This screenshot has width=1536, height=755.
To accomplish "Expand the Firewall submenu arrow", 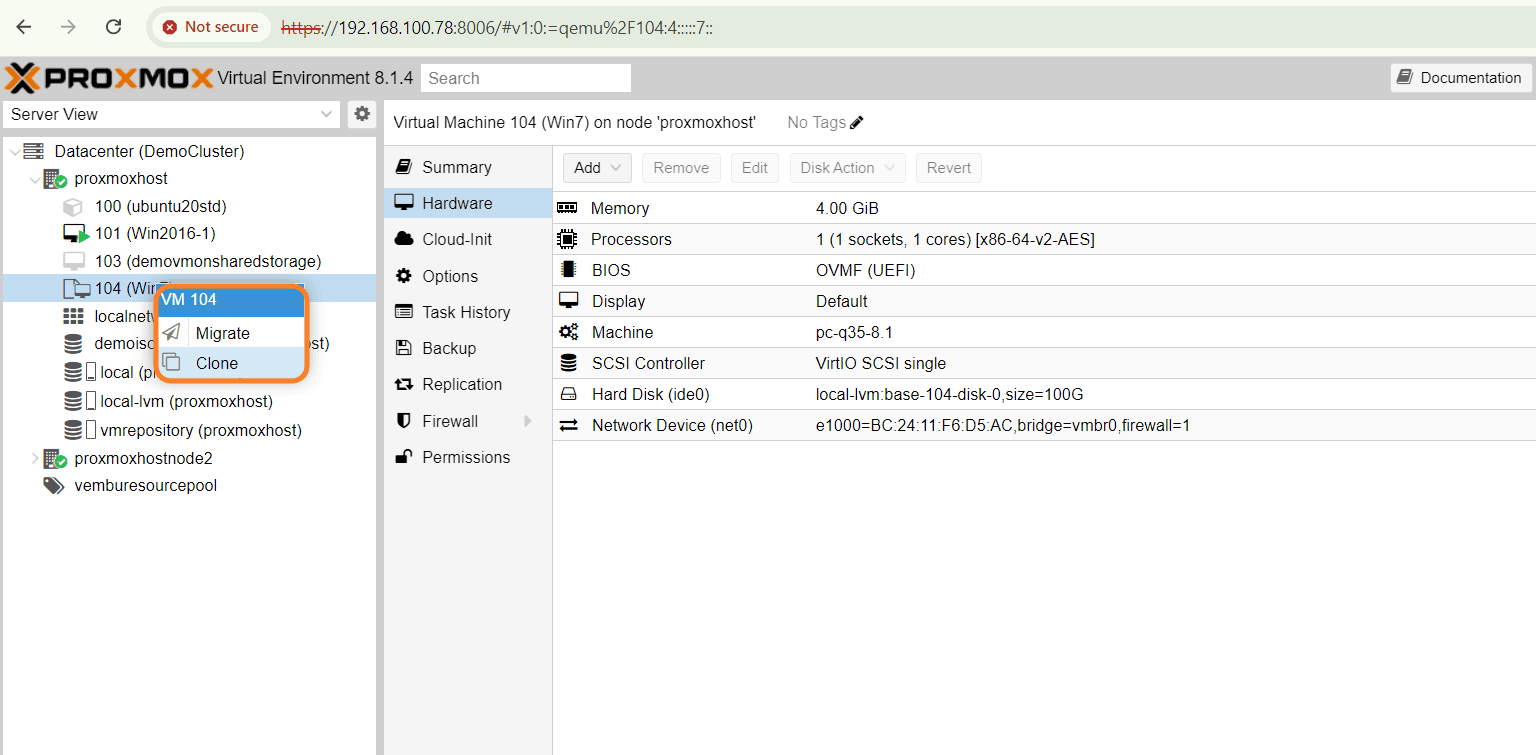I will 527,421.
